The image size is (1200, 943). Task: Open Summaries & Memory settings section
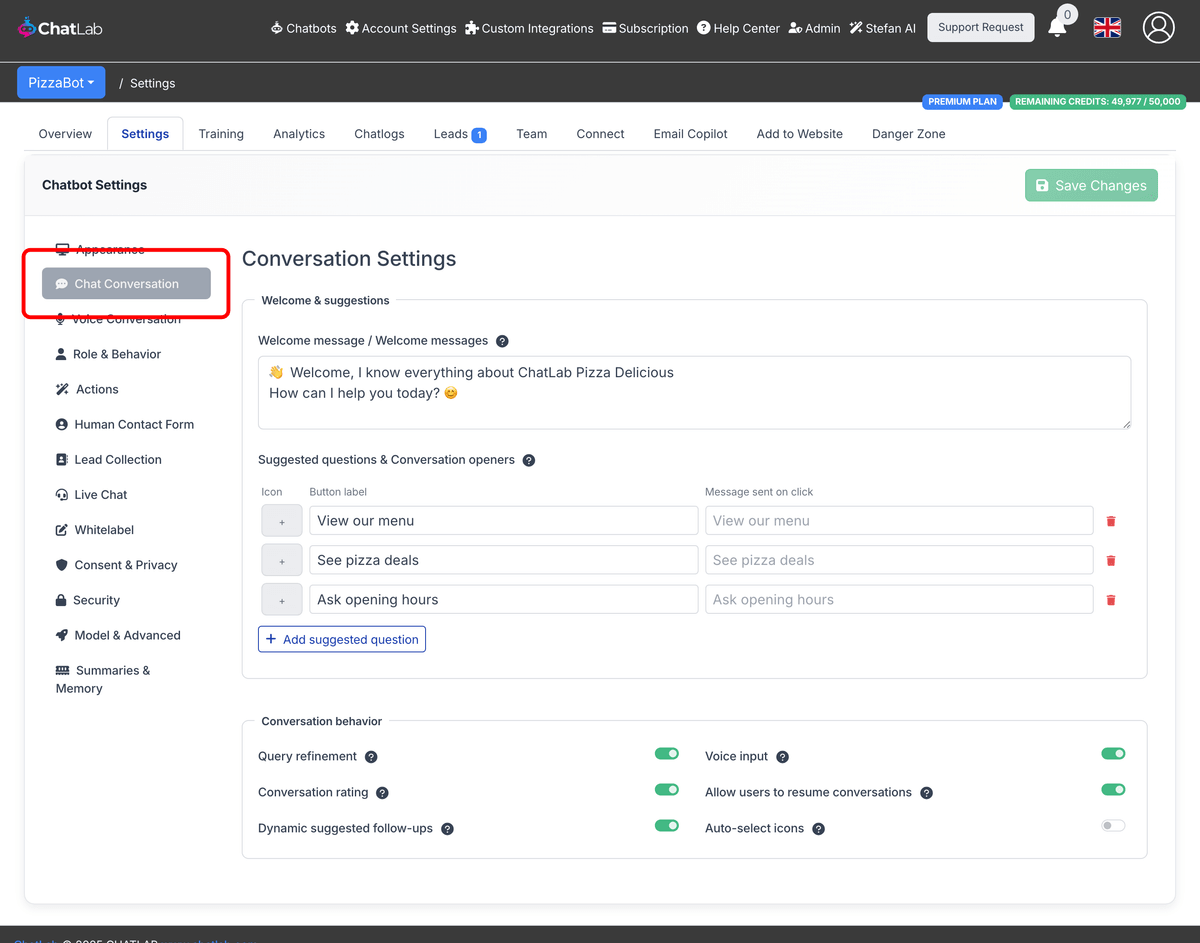pyautogui.click(x=103, y=679)
